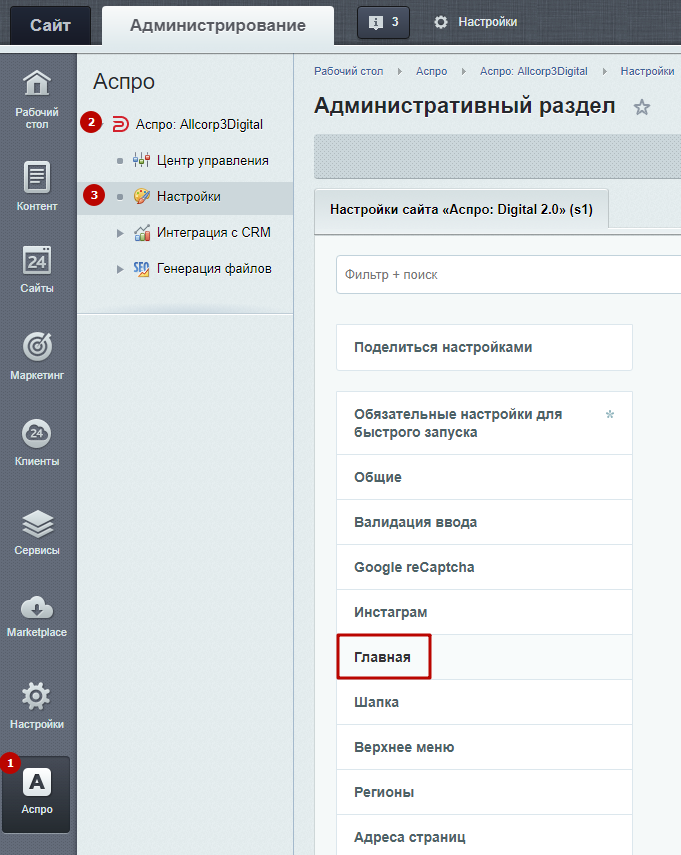
Task: Click the palette icon next to Настройки
Action: pos(142,196)
